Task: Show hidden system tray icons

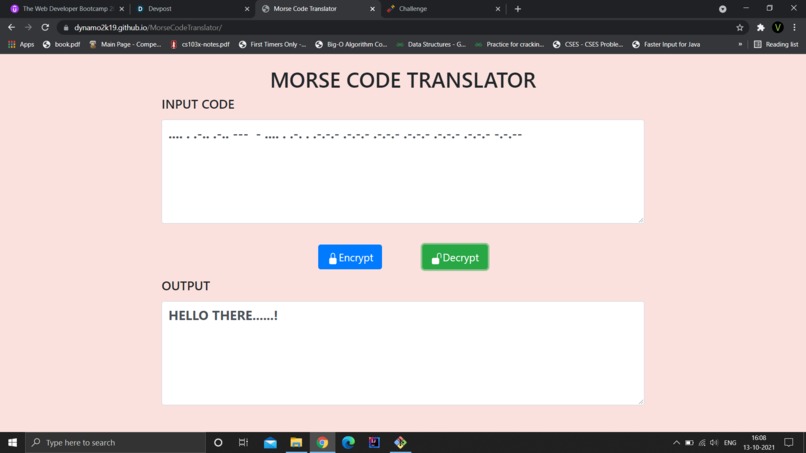Action: point(676,442)
